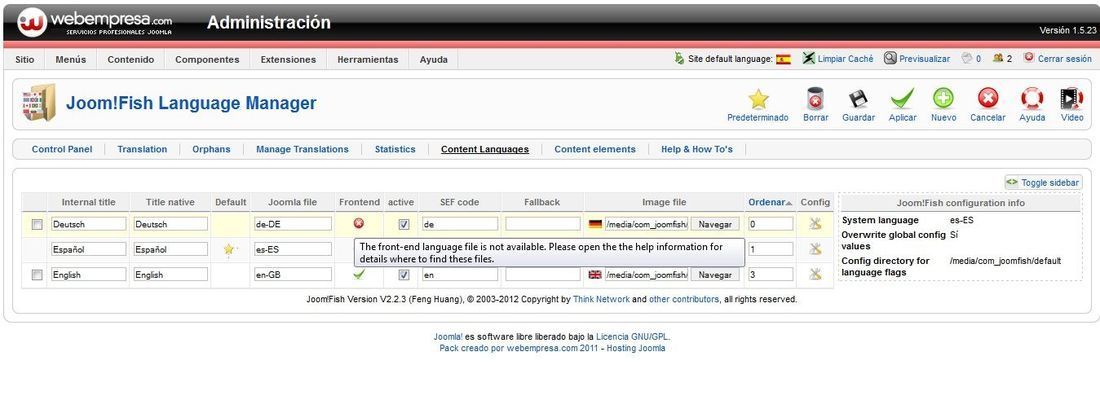Screen dimensions: 1100x409
Task: Select the Content Languages tab
Action: click(485, 149)
